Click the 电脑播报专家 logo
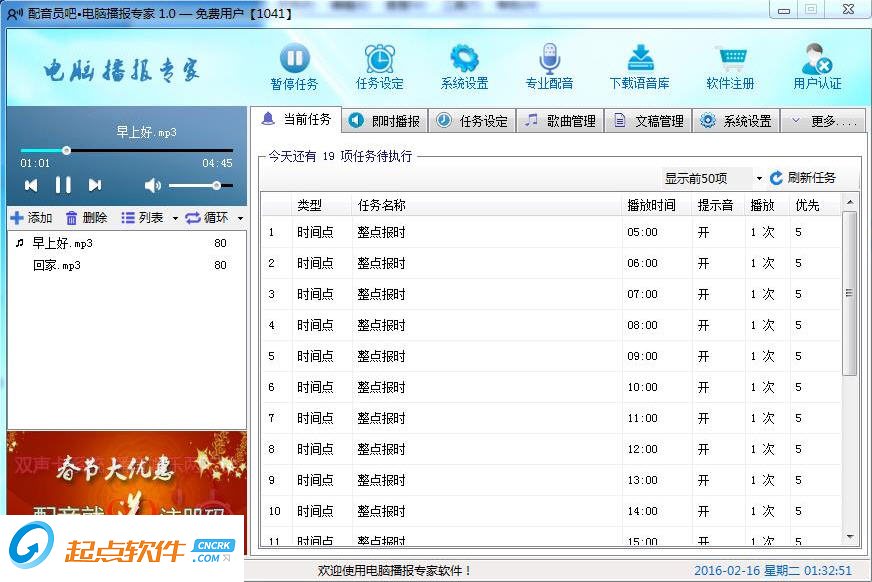The height and width of the screenshot is (582, 872). 121,71
